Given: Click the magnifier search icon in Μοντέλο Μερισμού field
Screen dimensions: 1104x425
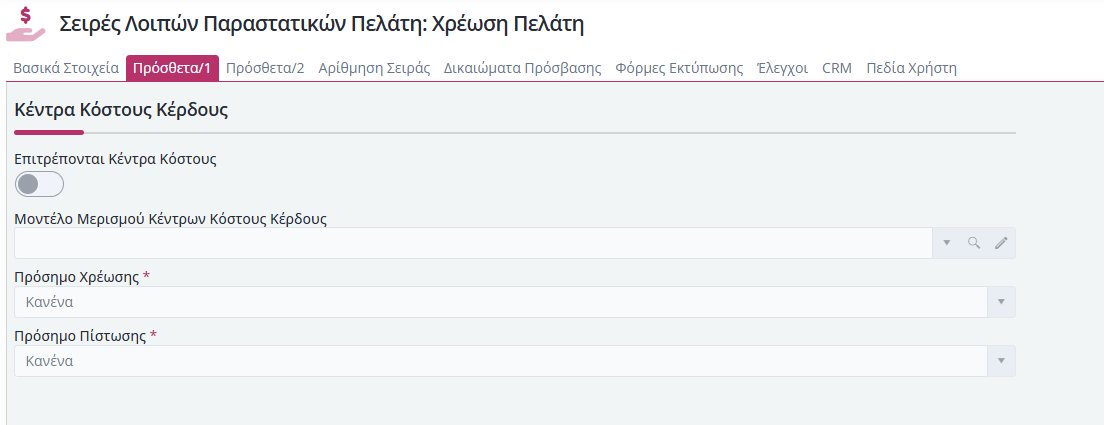Looking at the screenshot, I should (x=974, y=243).
